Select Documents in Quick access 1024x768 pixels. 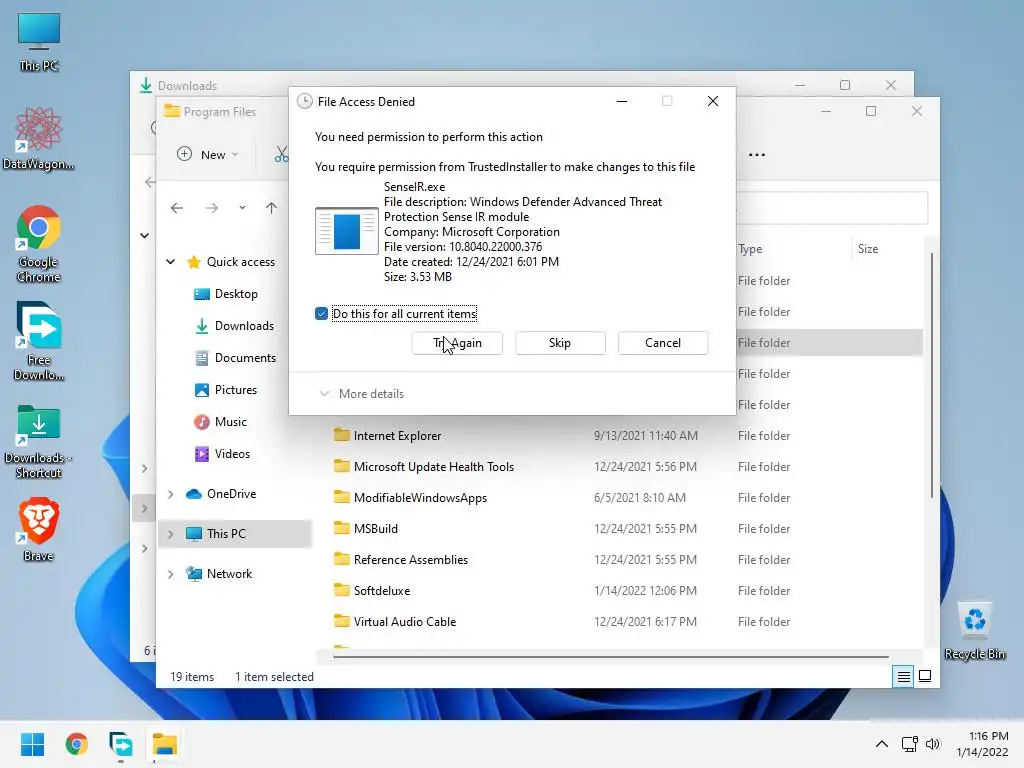pyautogui.click(x=235, y=358)
